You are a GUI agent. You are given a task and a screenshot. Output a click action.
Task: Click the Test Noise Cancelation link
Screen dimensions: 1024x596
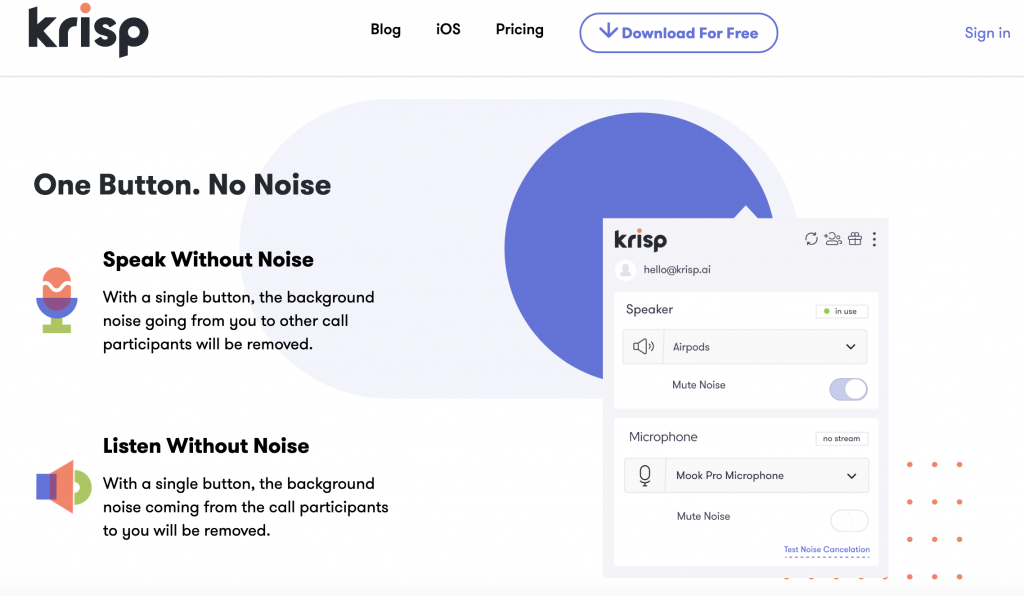tap(827, 550)
